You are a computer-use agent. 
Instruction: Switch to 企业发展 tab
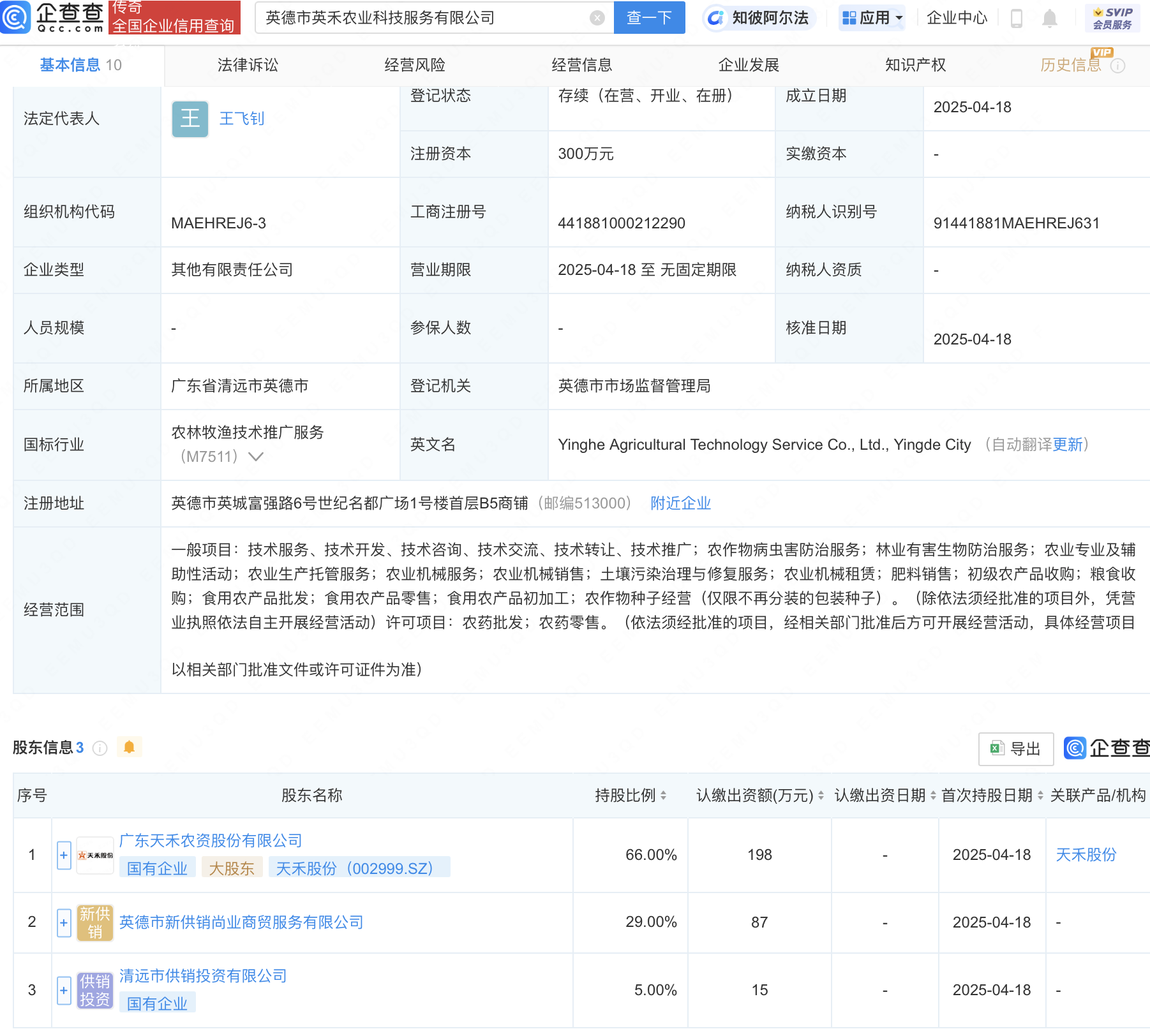tap(749, 65)
